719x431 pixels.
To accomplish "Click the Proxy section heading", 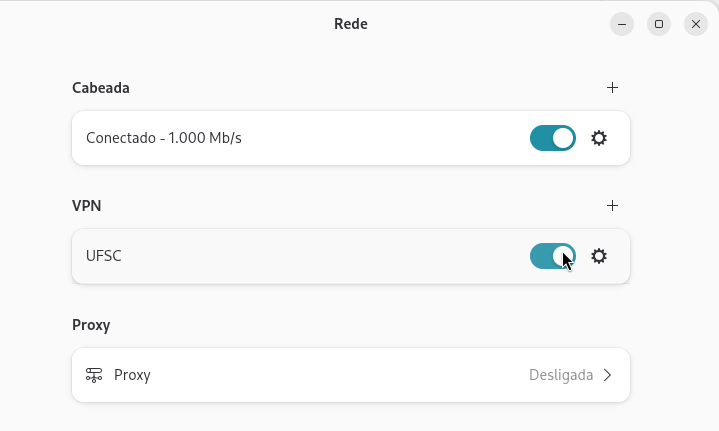I will coord(91,325).
